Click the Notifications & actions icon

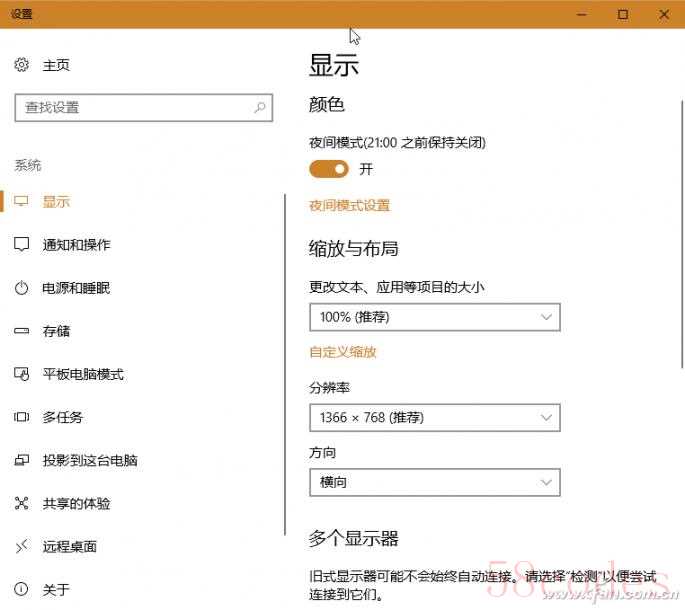(22, 245)
